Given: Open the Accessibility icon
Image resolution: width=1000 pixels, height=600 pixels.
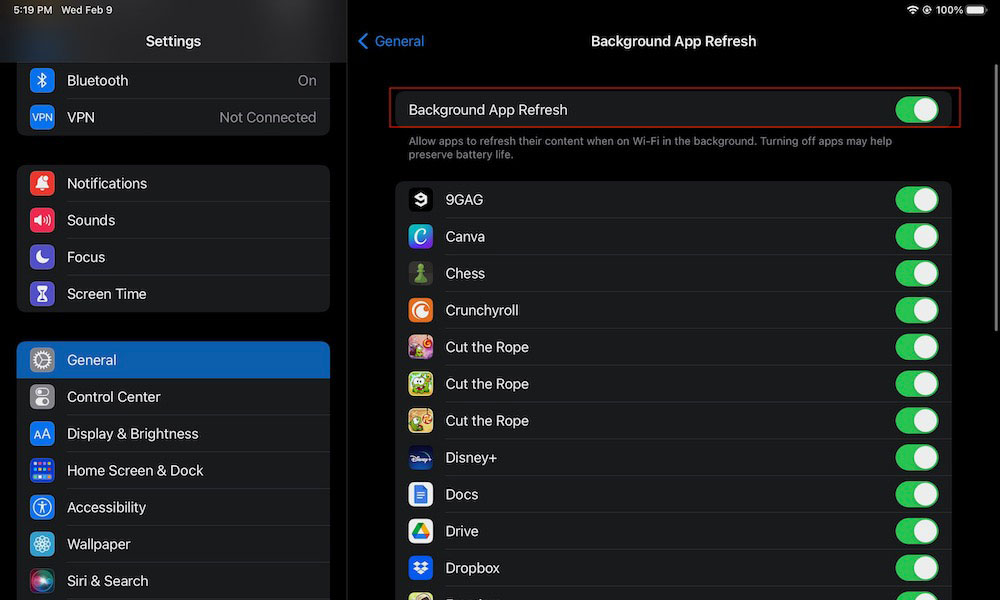Looking at the screenshot, I should [x=42, y=507].
